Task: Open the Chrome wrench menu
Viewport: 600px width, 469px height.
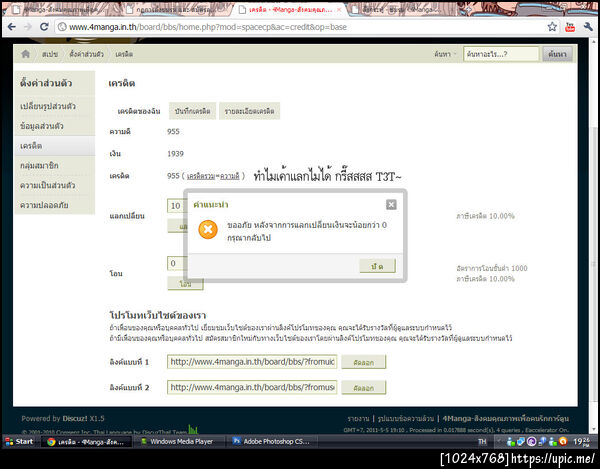Action: (588, 27)
